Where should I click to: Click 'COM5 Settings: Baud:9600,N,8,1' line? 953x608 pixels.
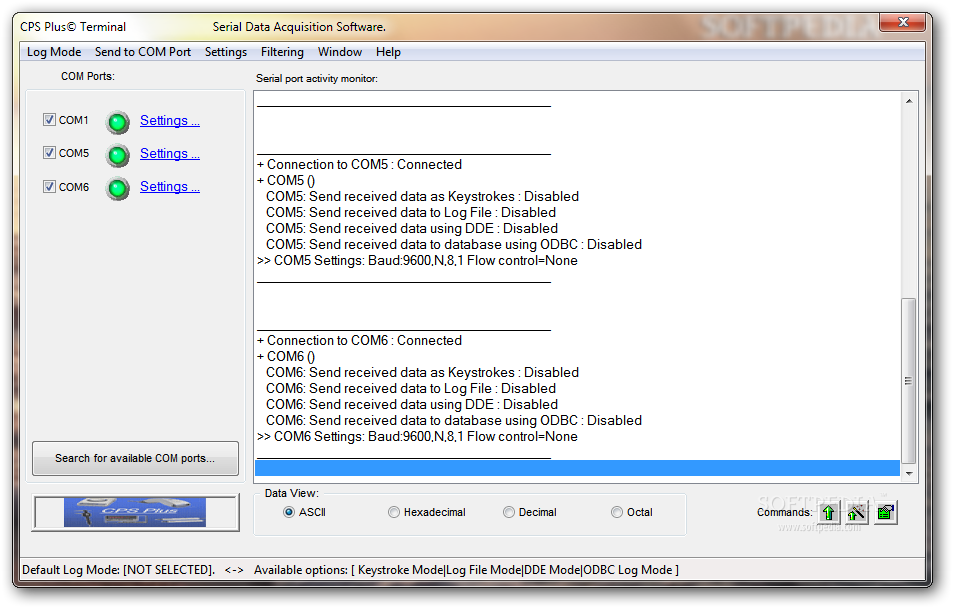tap(417, 261)
